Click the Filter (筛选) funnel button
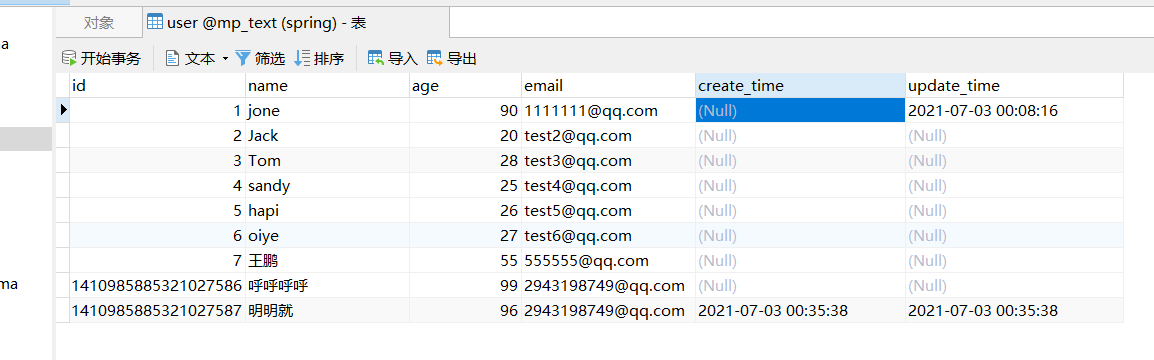1154x360 pixels. click(260, 59)
